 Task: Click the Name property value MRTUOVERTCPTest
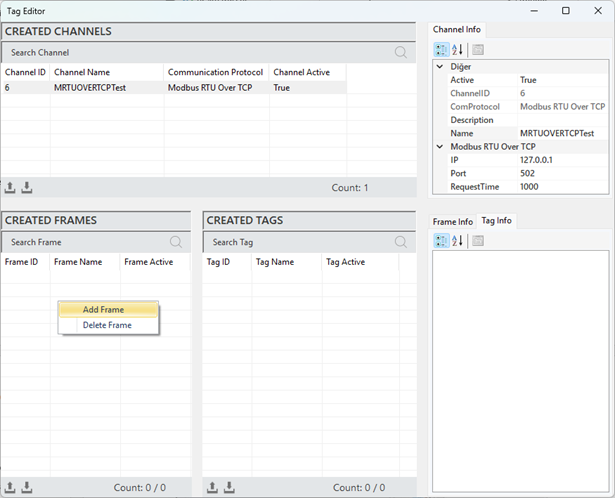click(562, 133)
